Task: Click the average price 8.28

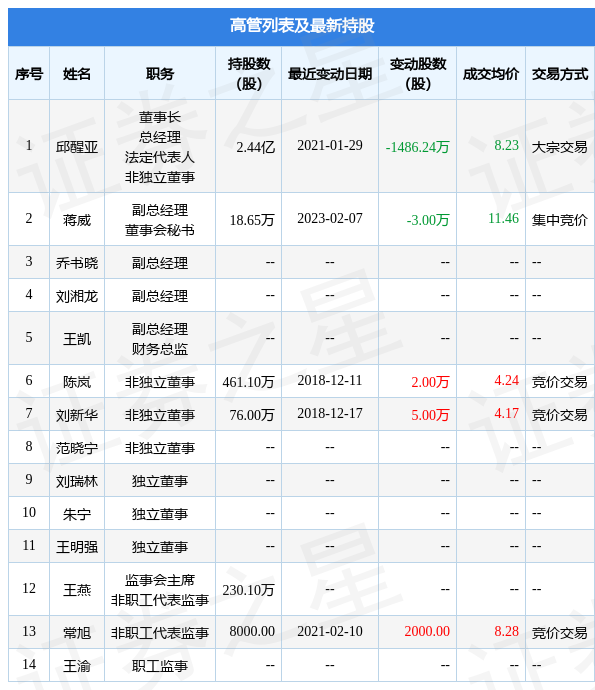Action: tap(507, 631)
